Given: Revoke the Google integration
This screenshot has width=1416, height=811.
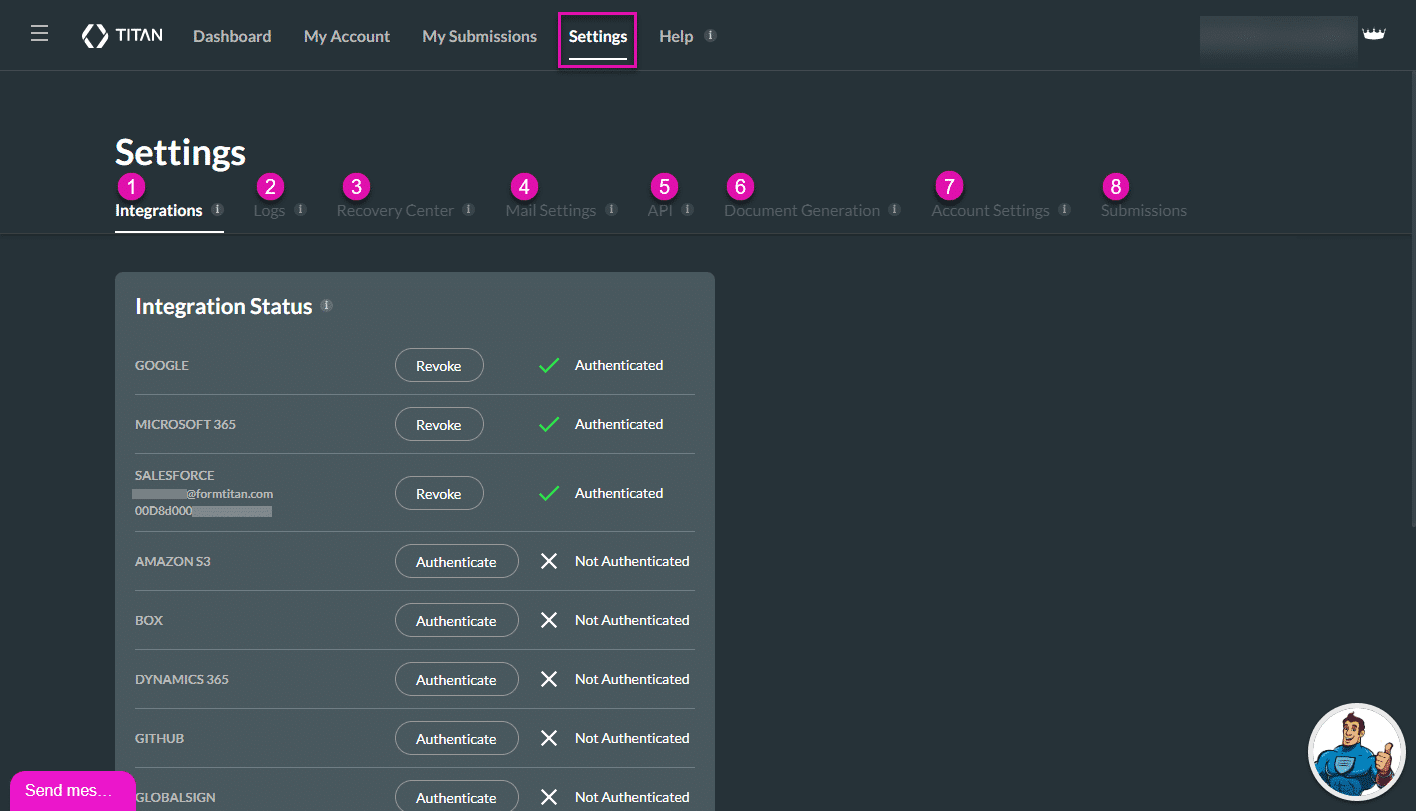Looking at the screenshot, I should pos(439,365).
